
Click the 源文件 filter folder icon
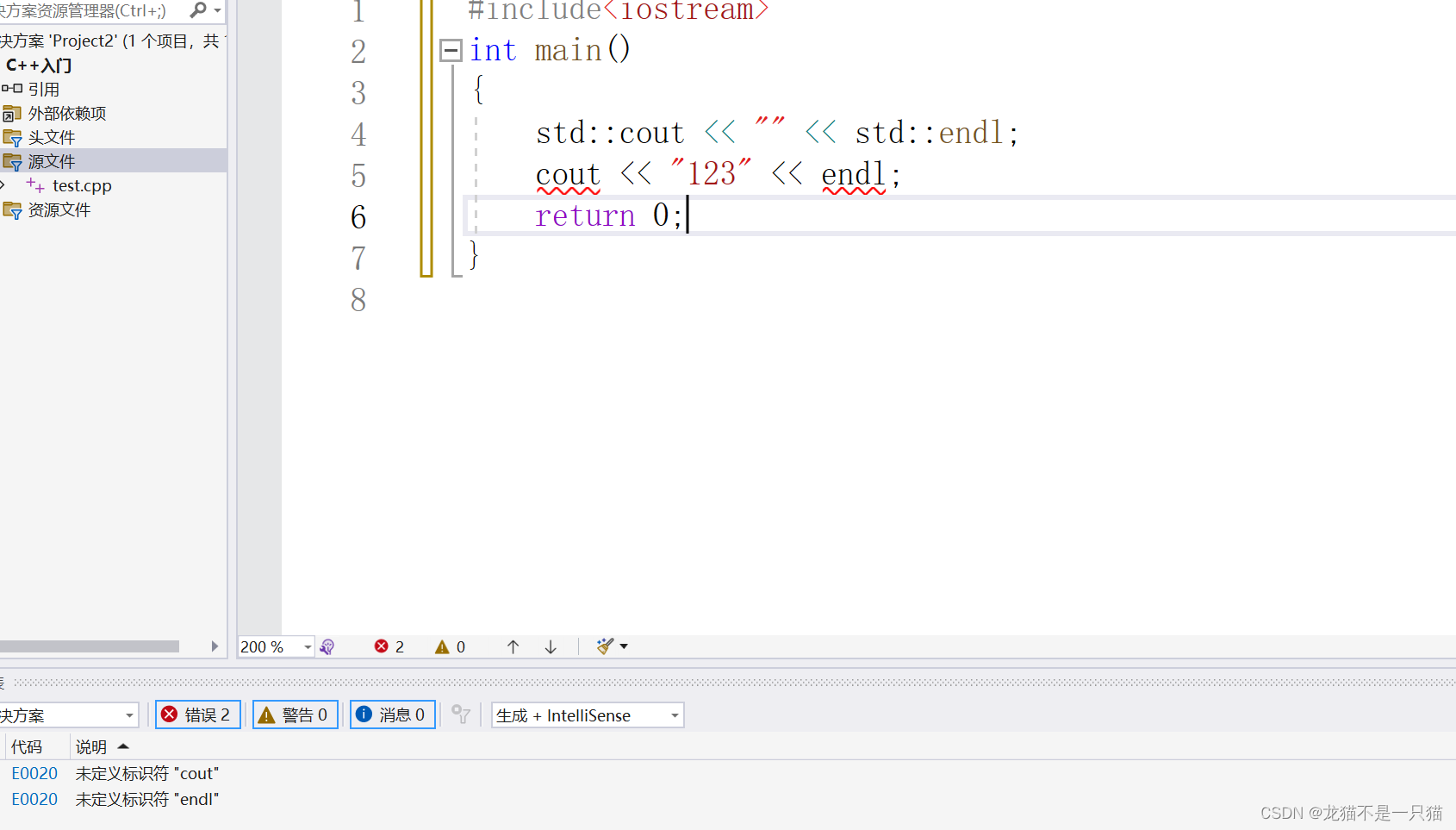coord(12,162)
